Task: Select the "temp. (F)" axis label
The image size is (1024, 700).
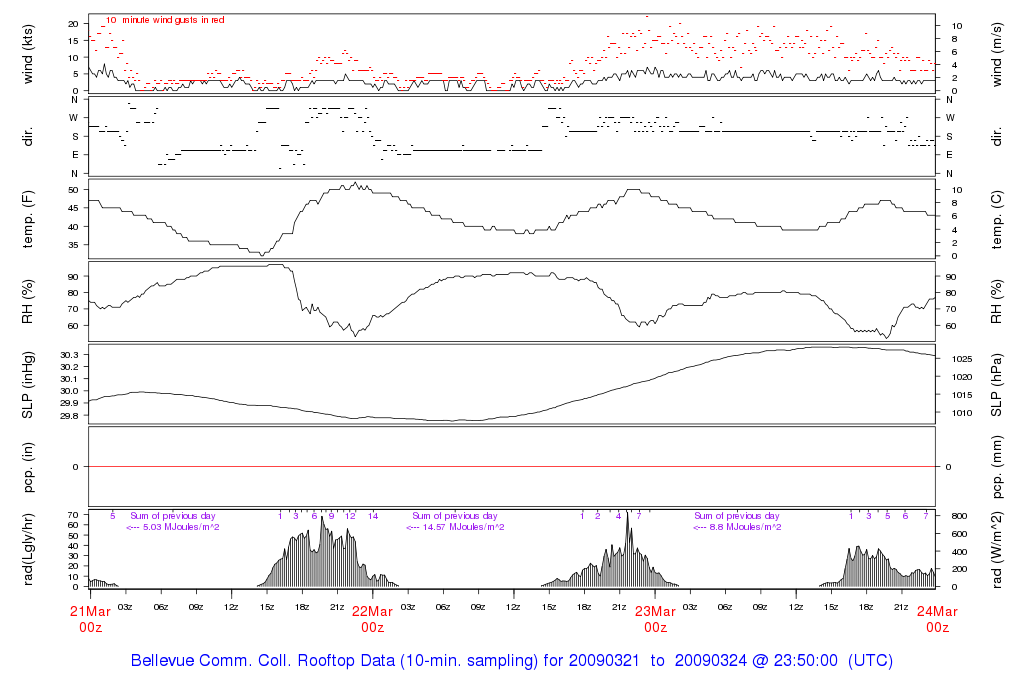Action: (x=27, y=219)
